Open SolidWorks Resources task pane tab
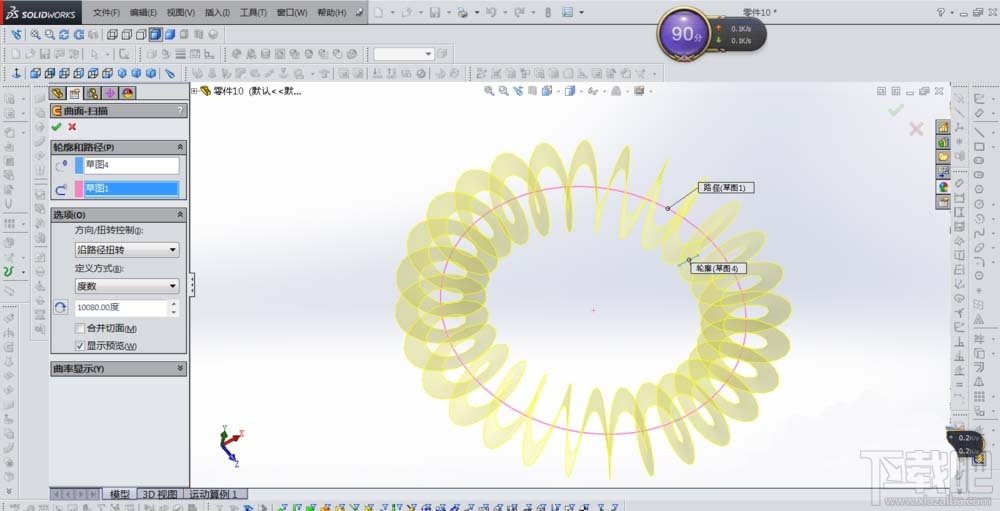The width and height of the screenshot is (1000, 511). tap(943, 127)
